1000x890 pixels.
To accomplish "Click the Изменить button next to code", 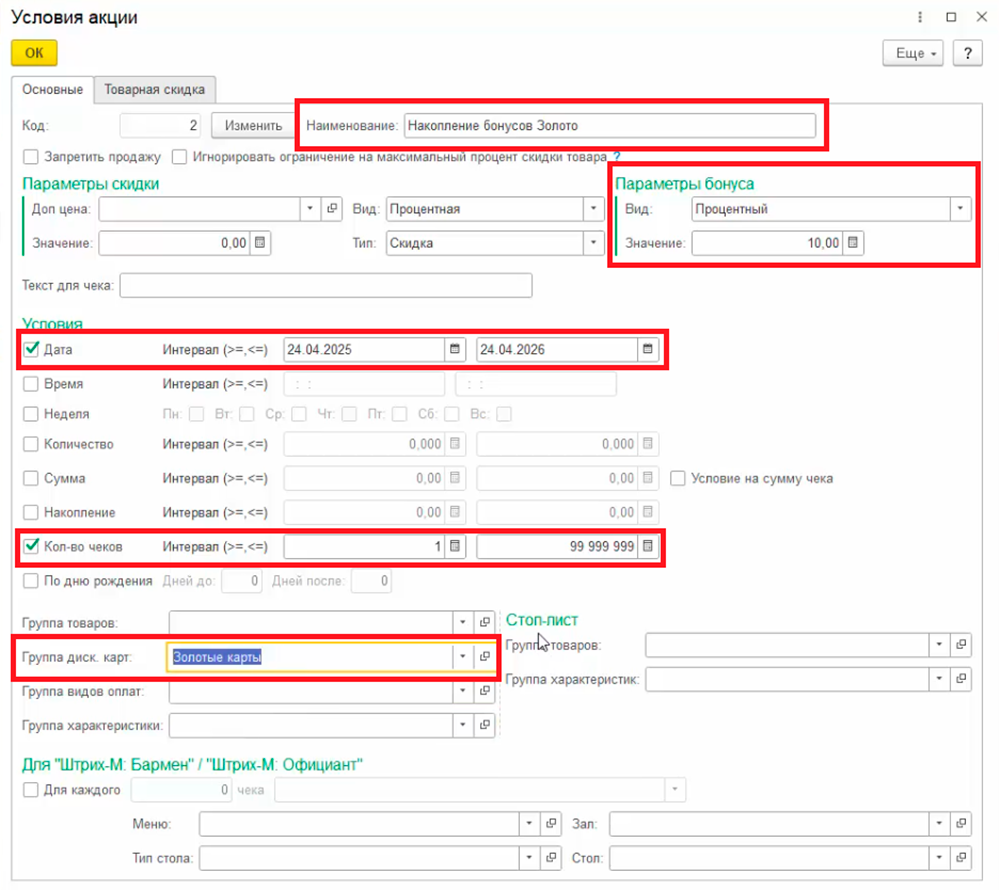I will click(253, 126).
